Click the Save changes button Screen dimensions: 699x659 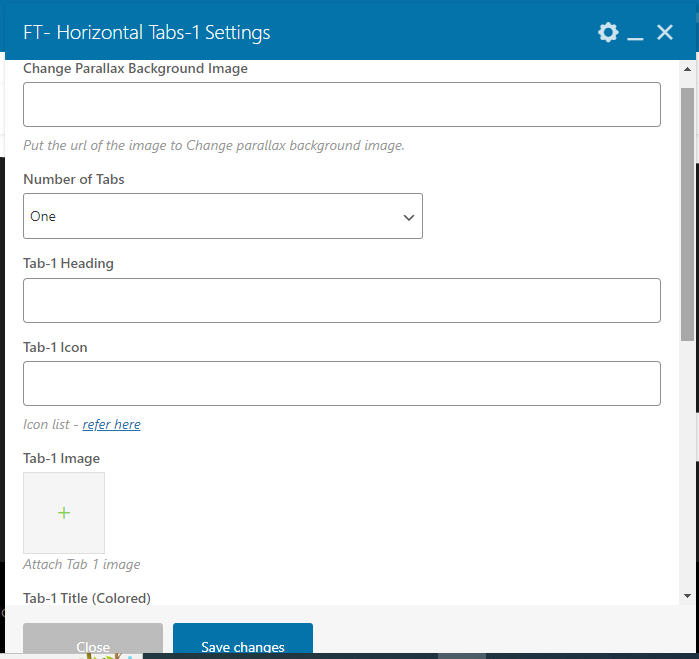(x=243, y=641)
